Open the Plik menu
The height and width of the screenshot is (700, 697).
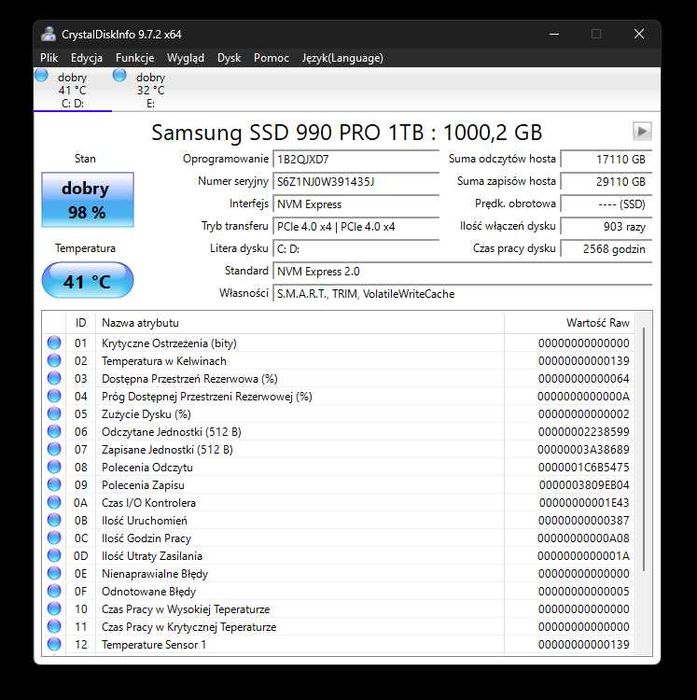coord(49,58)
